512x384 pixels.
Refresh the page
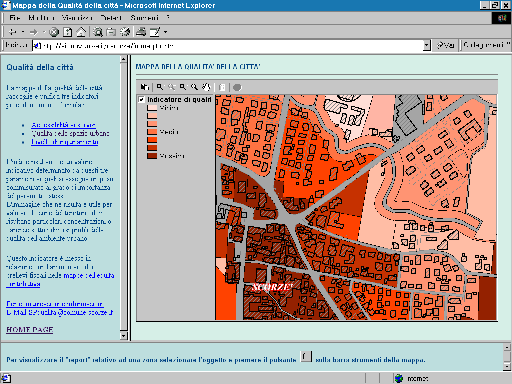(68, 32)
